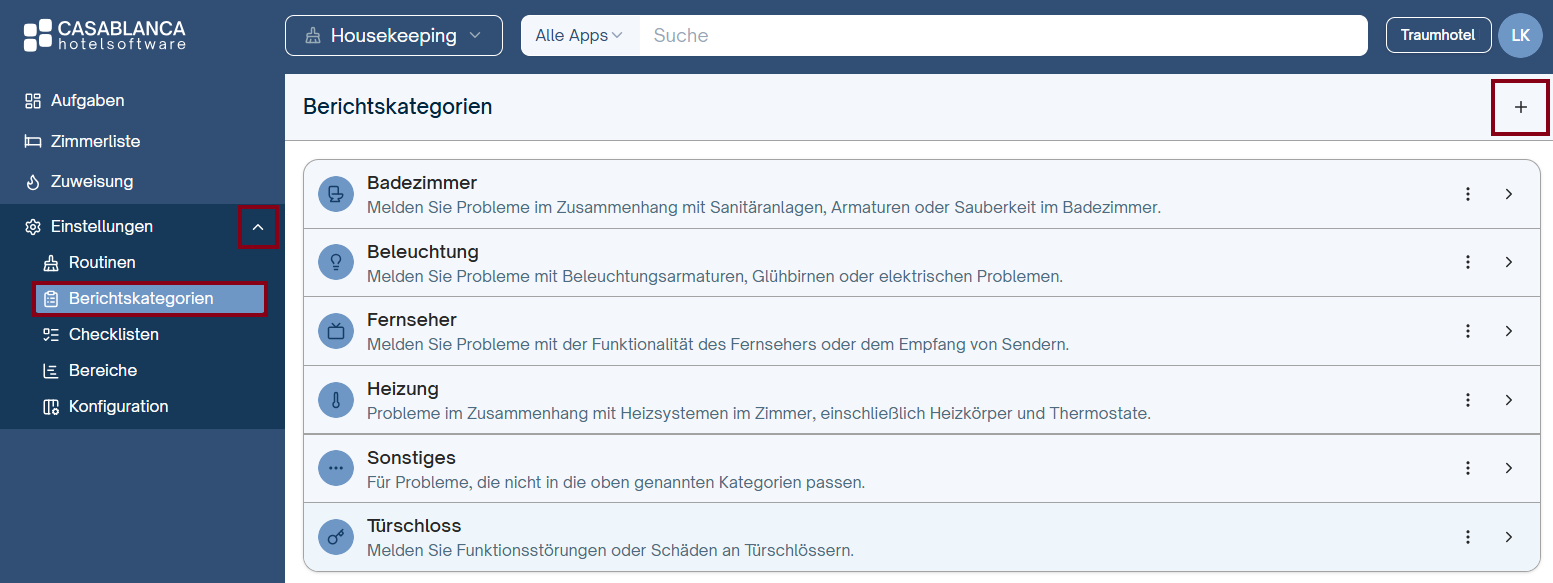Screen dimensions: 1553x583
Task: Open the Housekeeping app dropdown
Action: coord(394,36)
